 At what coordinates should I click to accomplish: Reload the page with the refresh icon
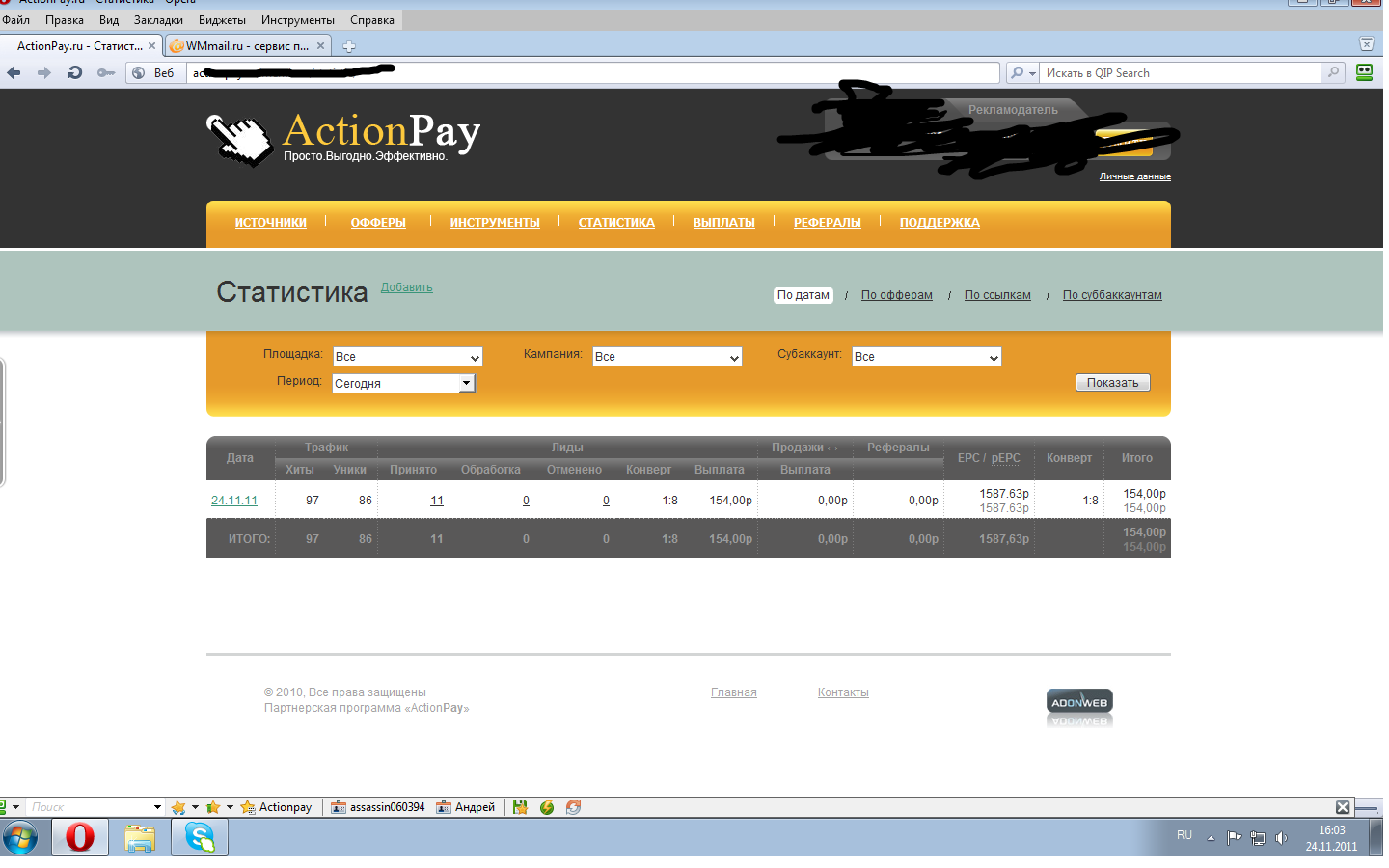[74, 72]
